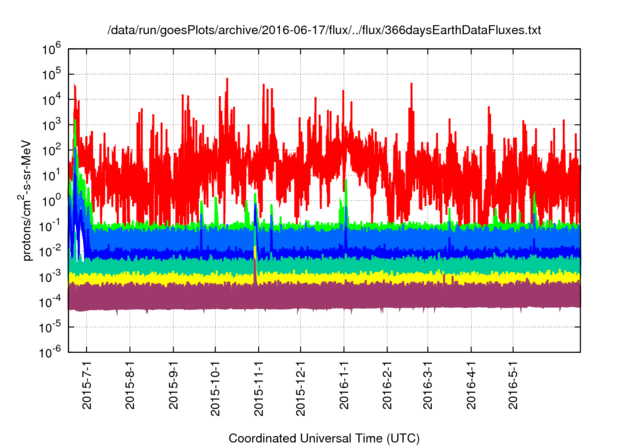
Task: Select the 10^2 y-axis tick label
Action: click(x=51, y=151)
